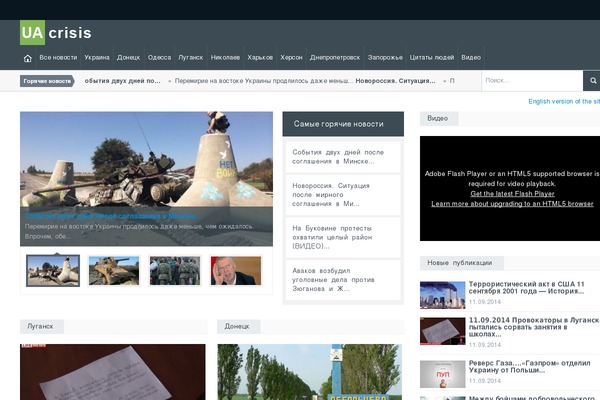Open the Запорожье section
Image resolution: width=600 pixels, height=400 pixels.
pos(385,57)
